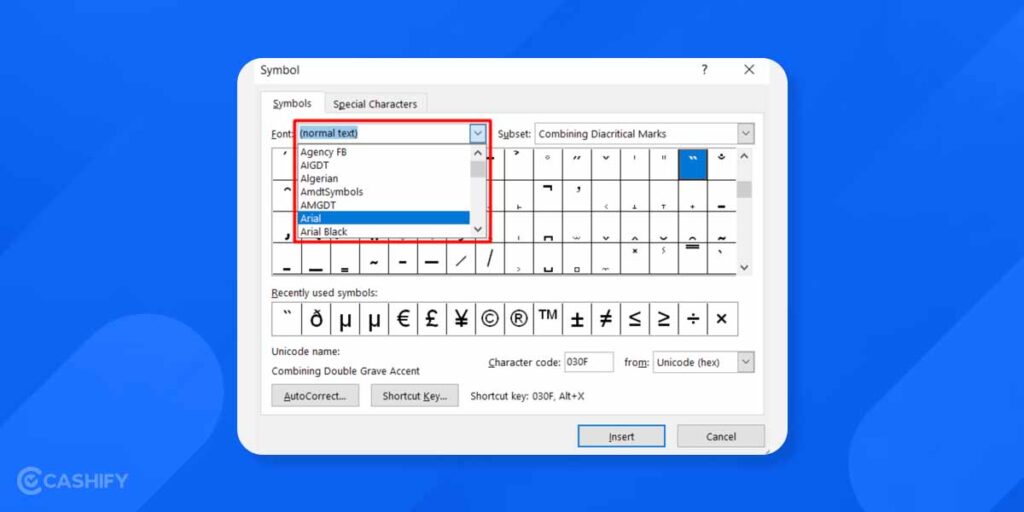Pick the Registered trademark symbol
The image size is (1024, 512).
(x=519, y=319)
